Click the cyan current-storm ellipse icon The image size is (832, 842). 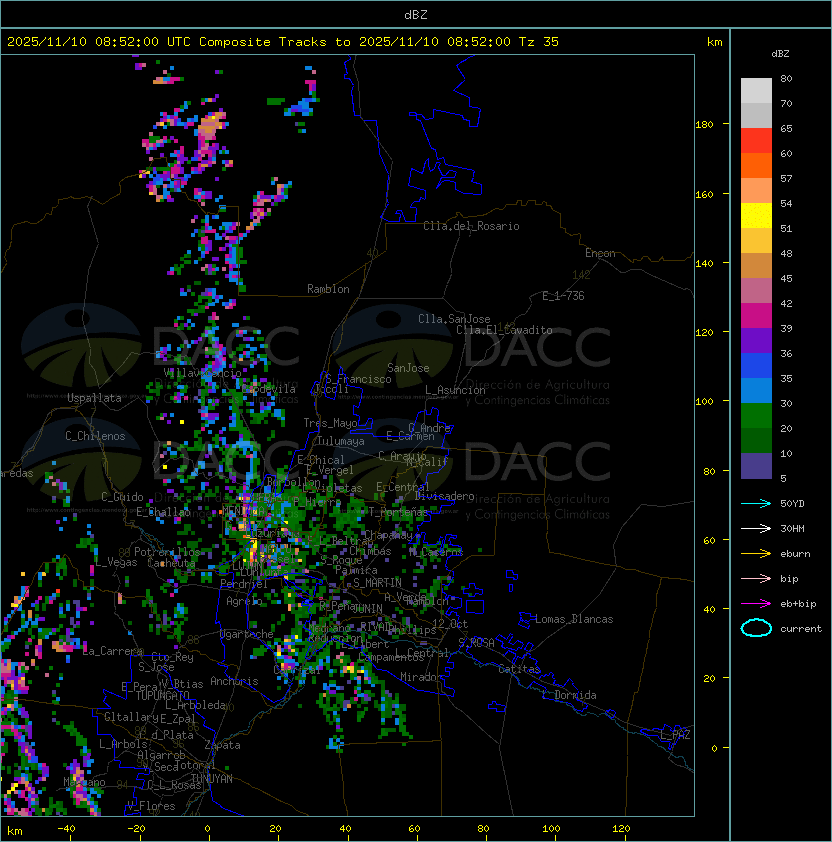pyautogui.click(x=756, y=628)
